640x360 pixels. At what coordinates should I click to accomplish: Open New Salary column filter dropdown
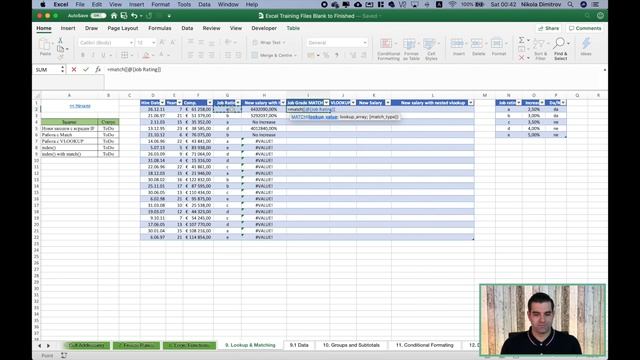point(388,102)
